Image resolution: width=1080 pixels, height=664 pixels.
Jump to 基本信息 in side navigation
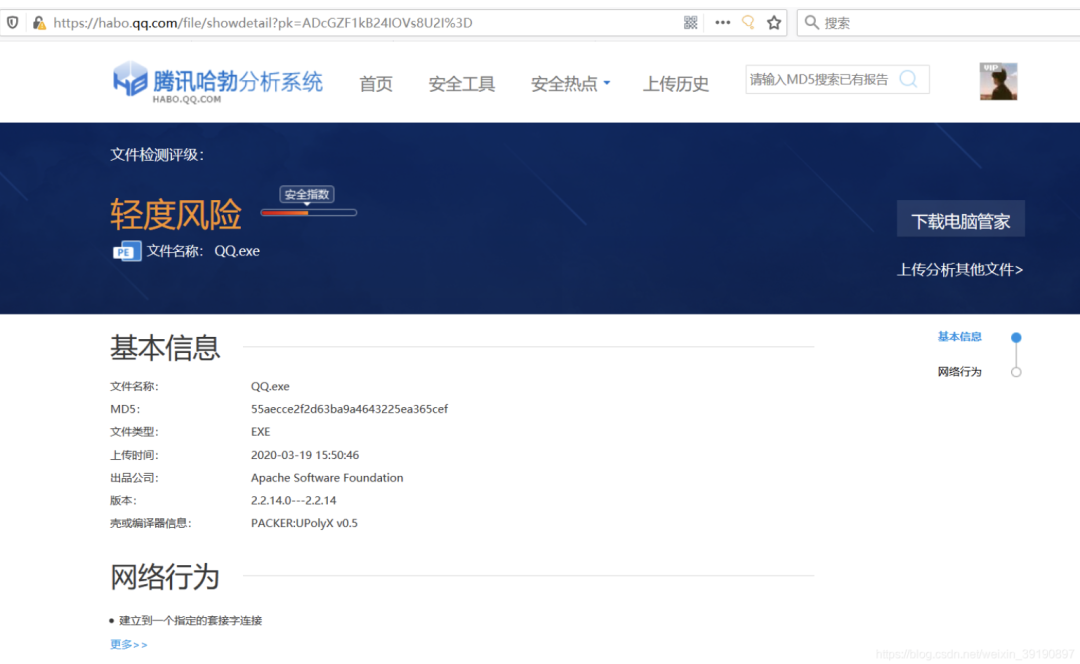959,336
